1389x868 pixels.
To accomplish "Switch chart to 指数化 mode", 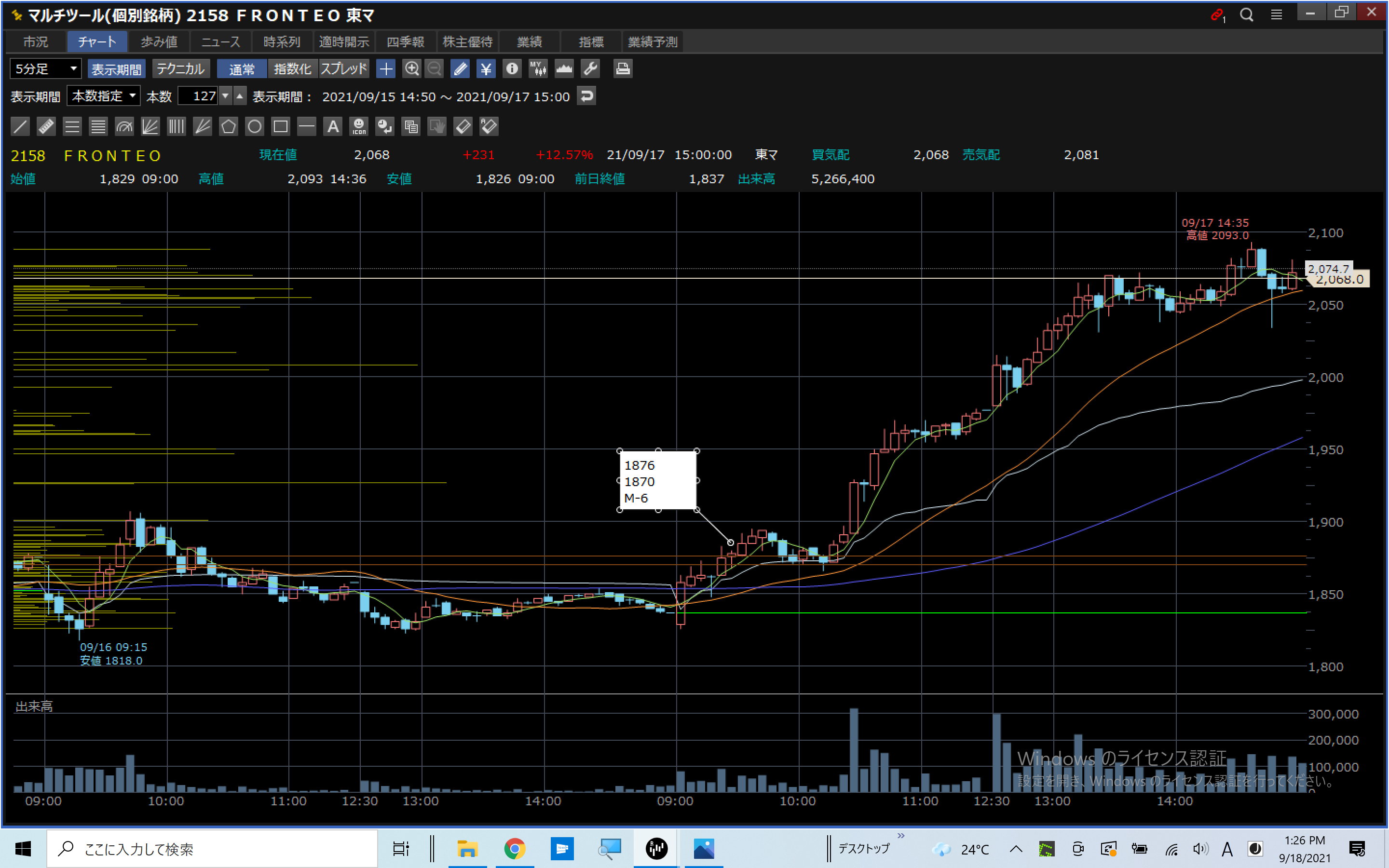I will [x=292, y=69].
